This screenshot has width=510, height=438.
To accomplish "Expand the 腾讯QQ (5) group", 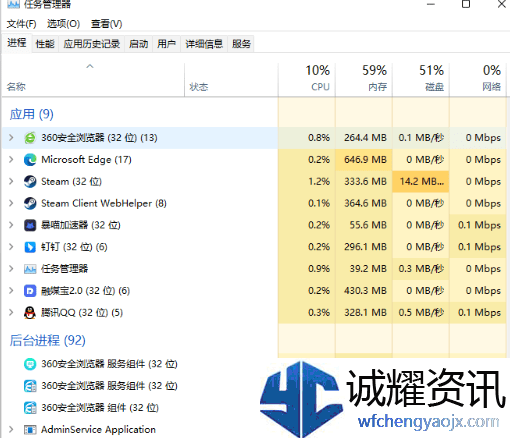I will pos(11,313).
